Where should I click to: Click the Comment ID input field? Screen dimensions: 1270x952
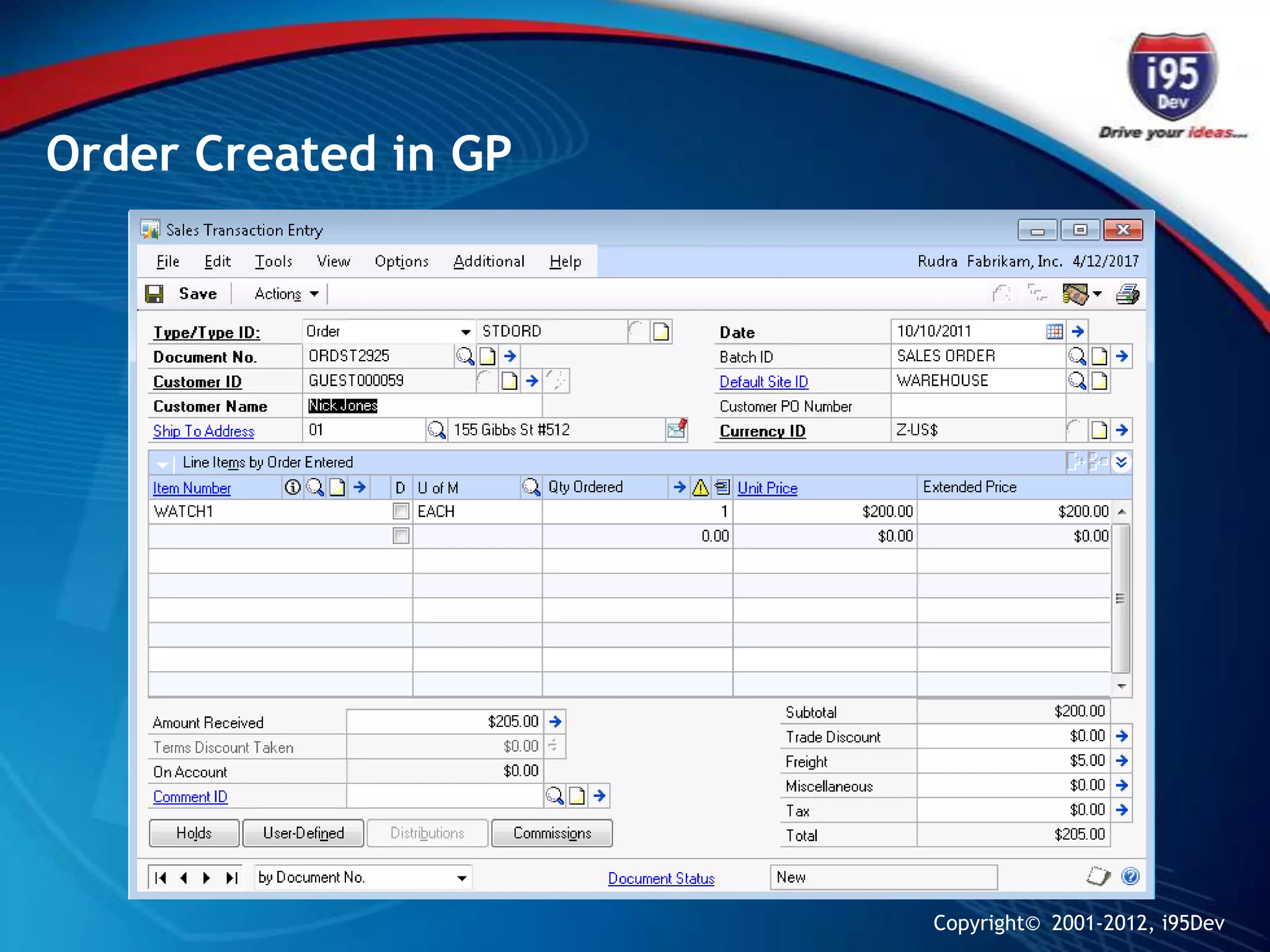(445, 796)
